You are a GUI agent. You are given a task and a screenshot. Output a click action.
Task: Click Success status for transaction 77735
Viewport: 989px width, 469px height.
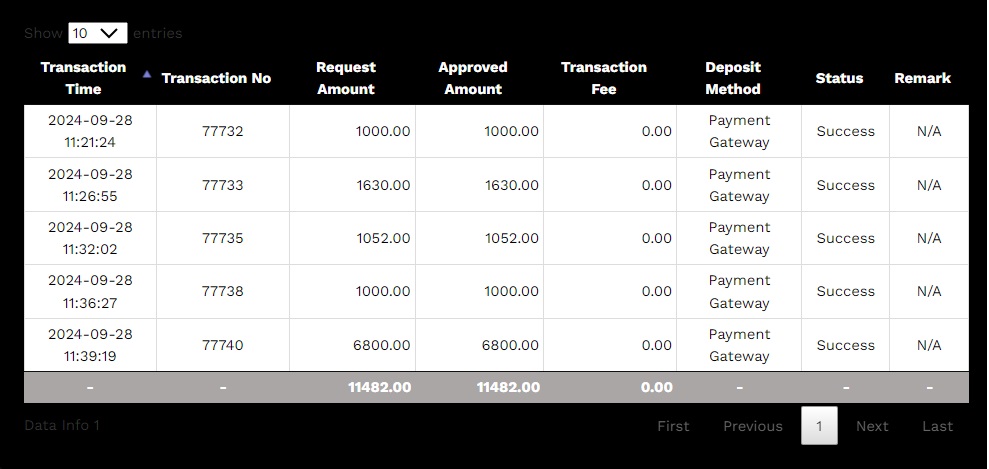coord(845,238)
